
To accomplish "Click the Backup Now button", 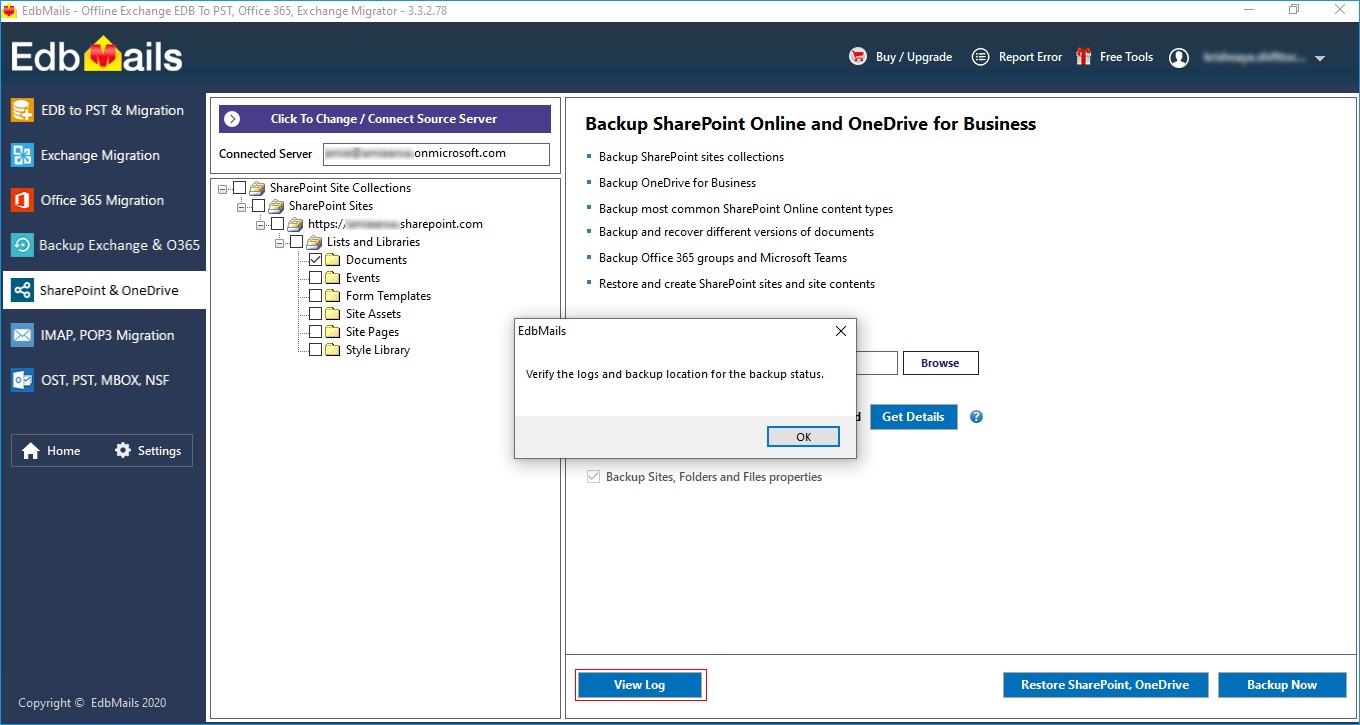I will point(1282,685).
